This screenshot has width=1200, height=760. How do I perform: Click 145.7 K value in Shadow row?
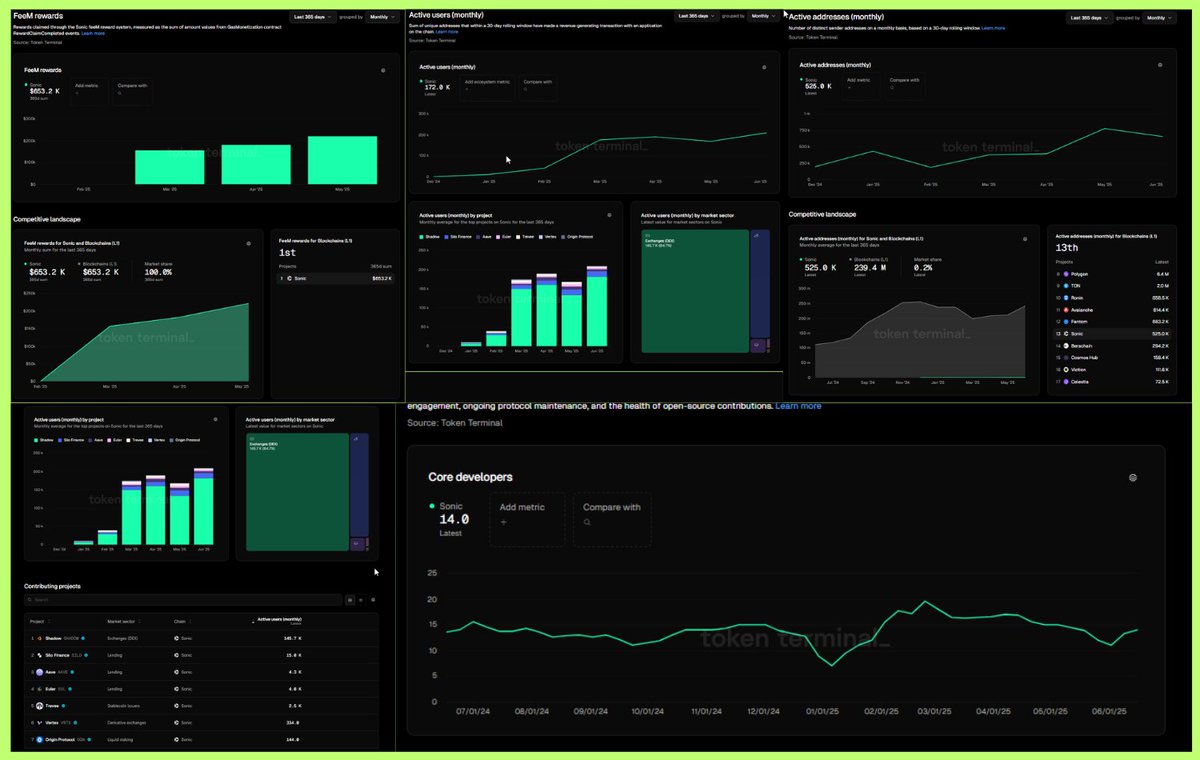pyautogui.click(x=292, y=637)
